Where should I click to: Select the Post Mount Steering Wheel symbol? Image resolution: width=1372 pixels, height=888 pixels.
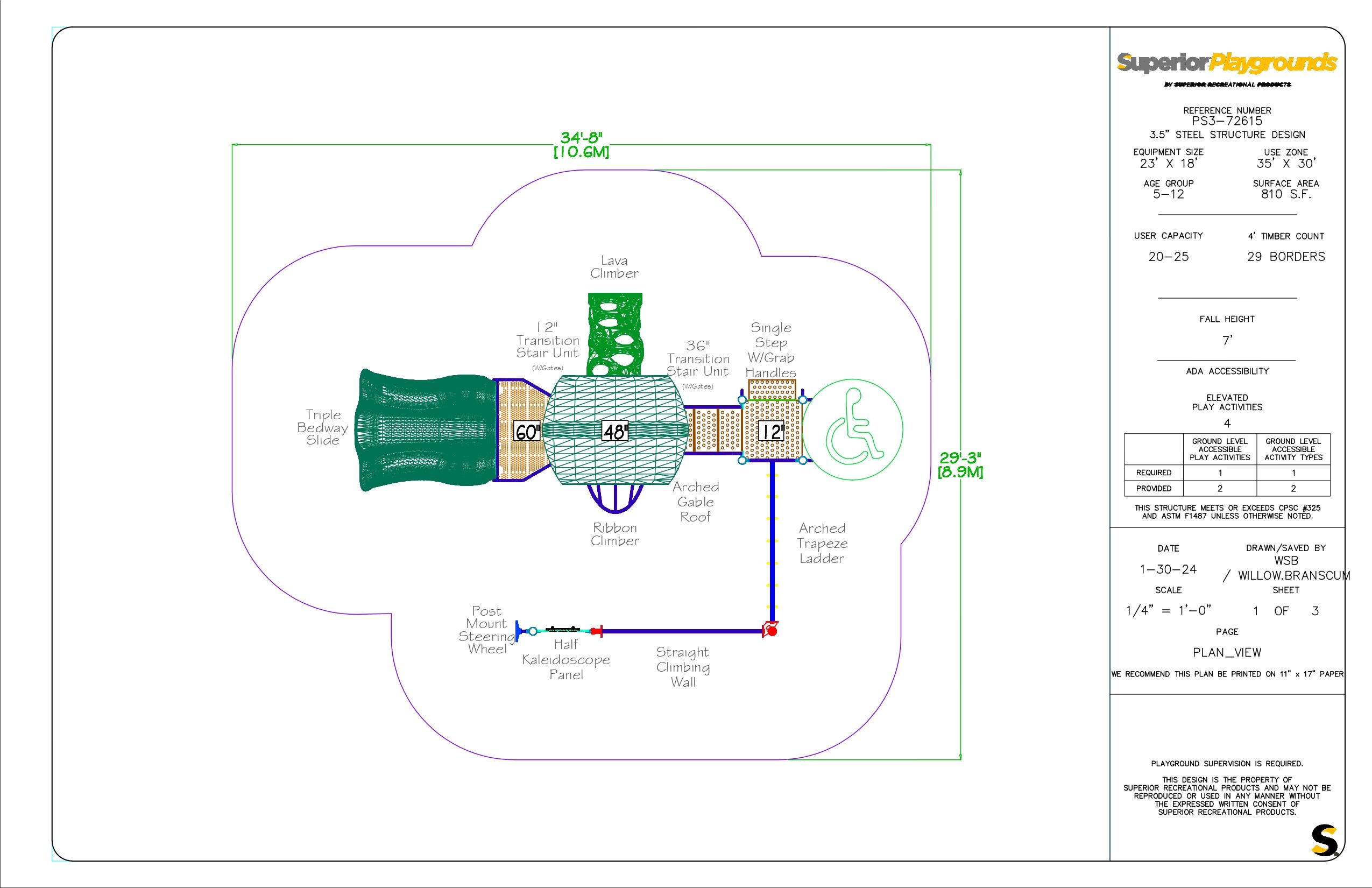click(x=518, y=631)
